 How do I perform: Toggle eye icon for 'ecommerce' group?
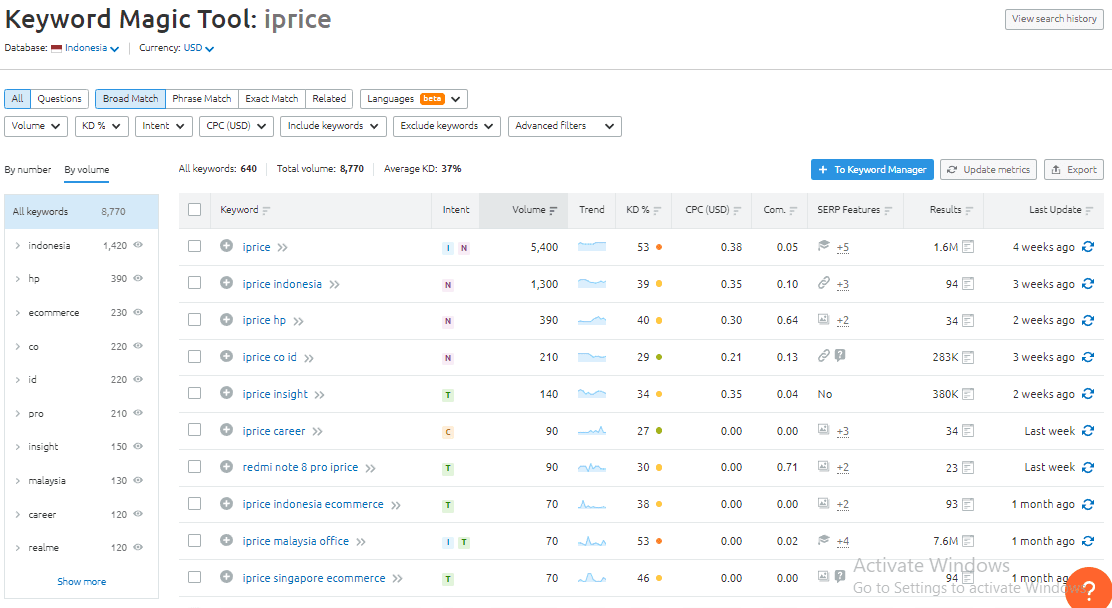[x=138, y=312]
